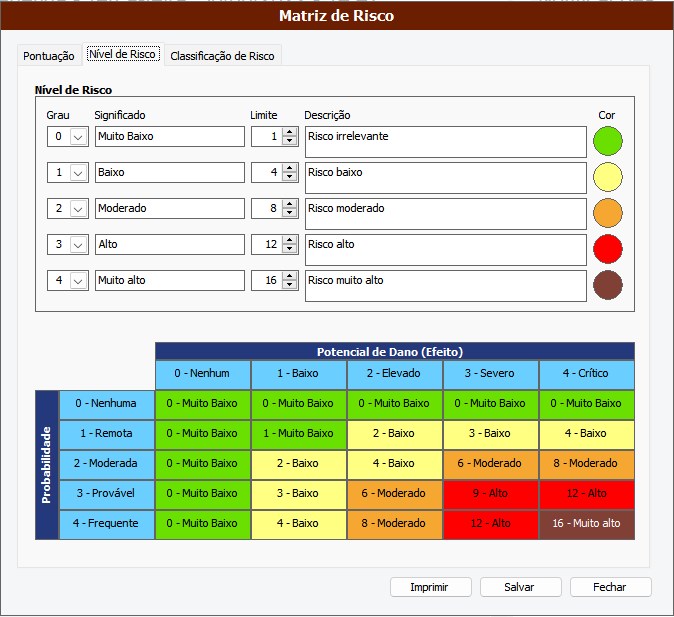The width and height of the screenshot is (674, 617).
Task: Click the green color circle for Muito Baixo
Action: coord(607,141)
